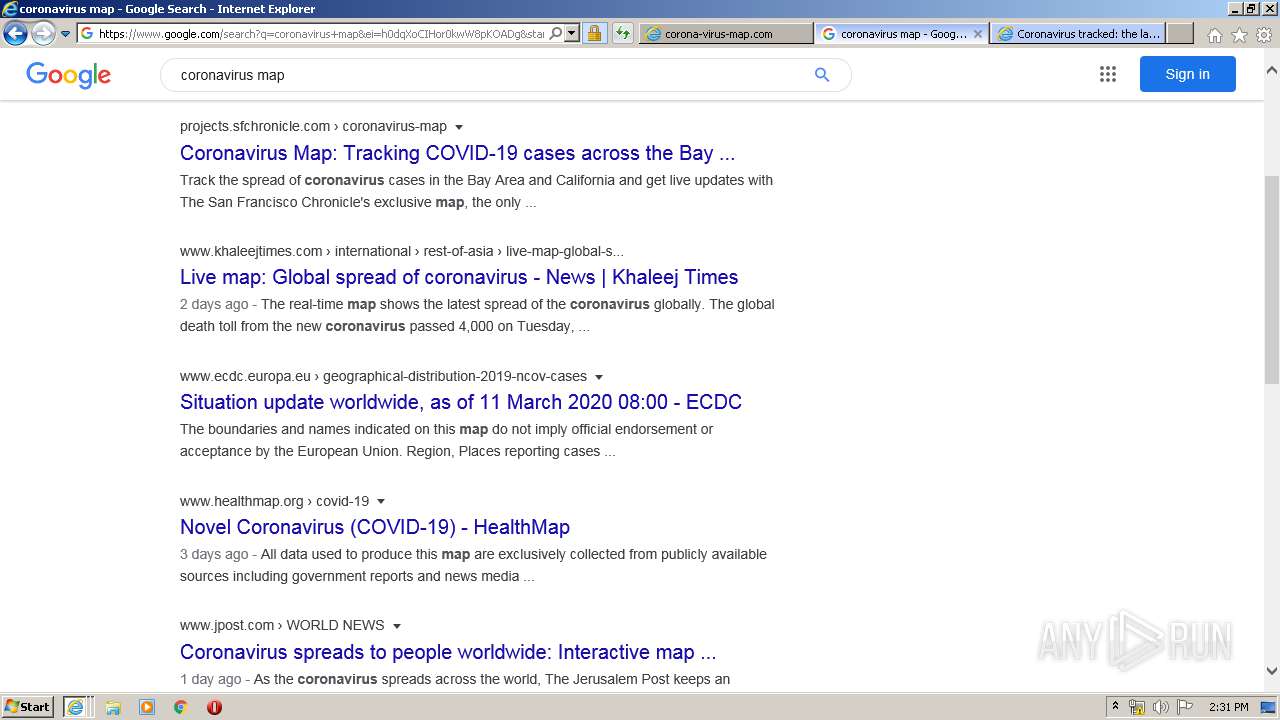Switch to the corona-virus-map.com tab
The image size is (1280, 720).
pyautogui.click(x=725, y=33)
